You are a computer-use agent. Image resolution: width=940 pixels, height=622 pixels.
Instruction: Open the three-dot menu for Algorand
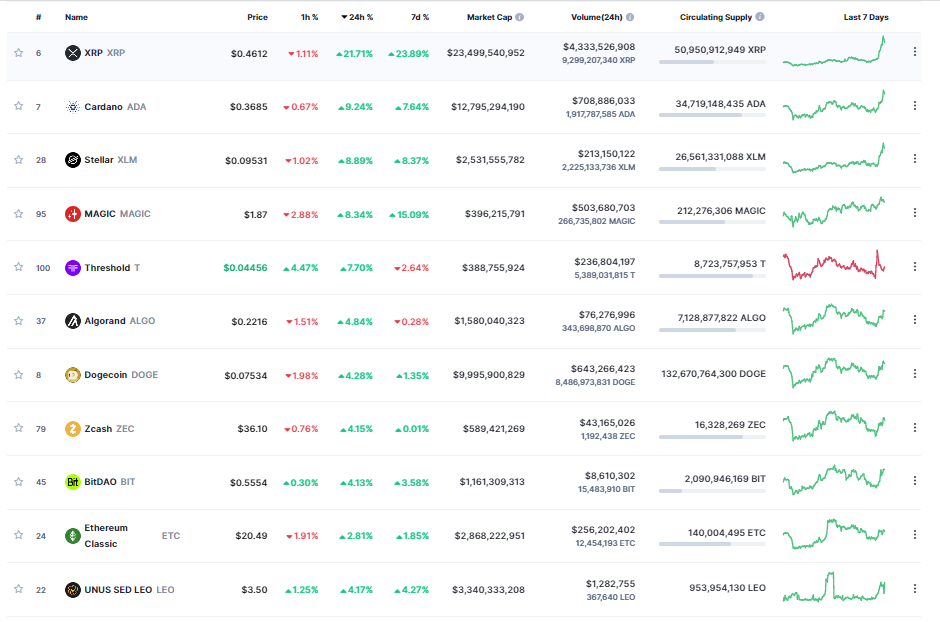(915, 320)
